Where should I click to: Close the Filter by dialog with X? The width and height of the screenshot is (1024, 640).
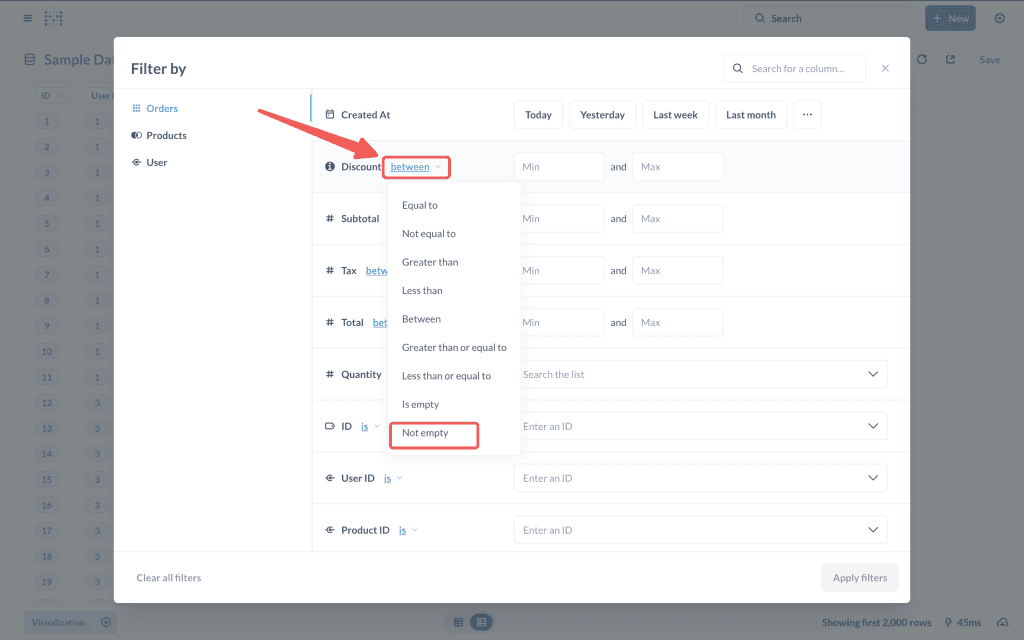[885, 69]
